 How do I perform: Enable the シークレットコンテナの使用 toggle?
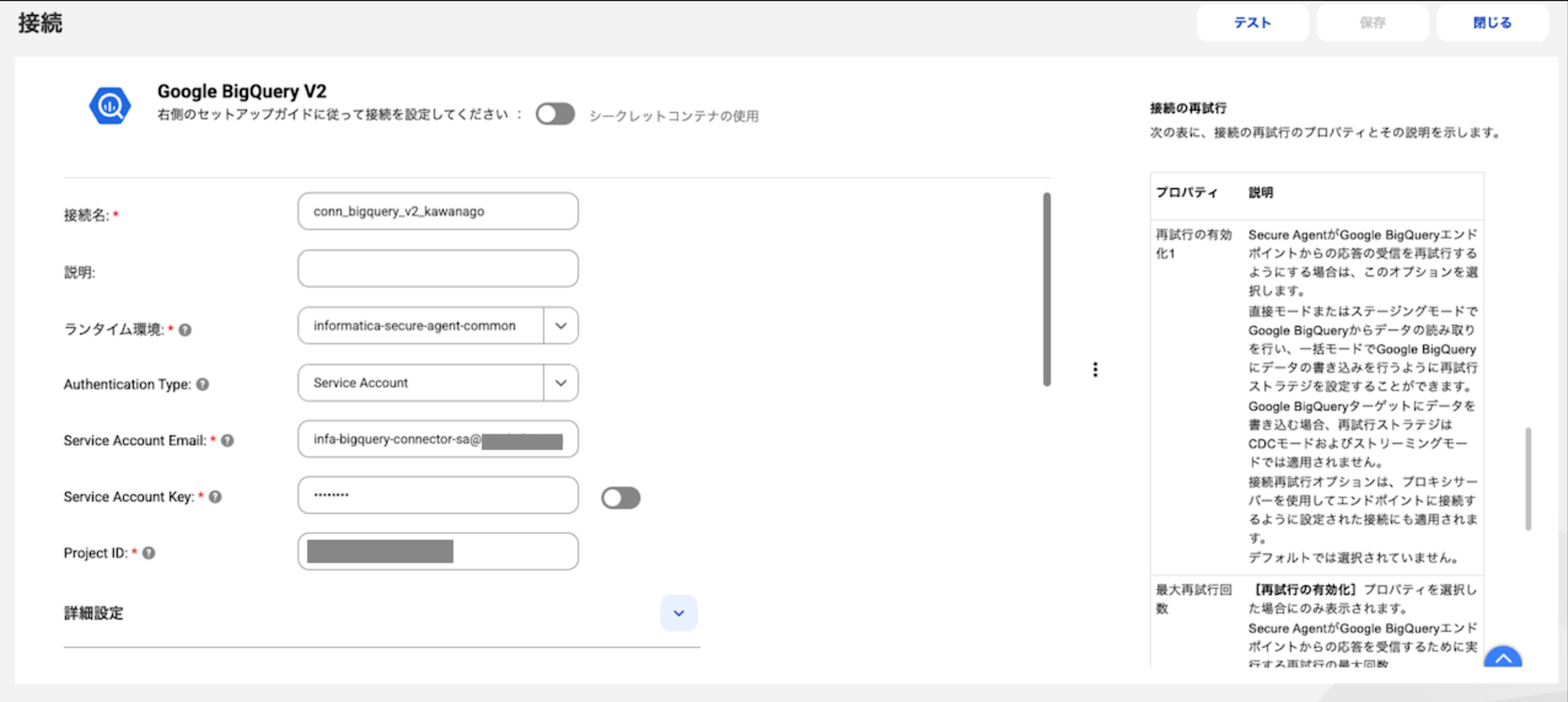pyautogui.click(x=555, y=115)
